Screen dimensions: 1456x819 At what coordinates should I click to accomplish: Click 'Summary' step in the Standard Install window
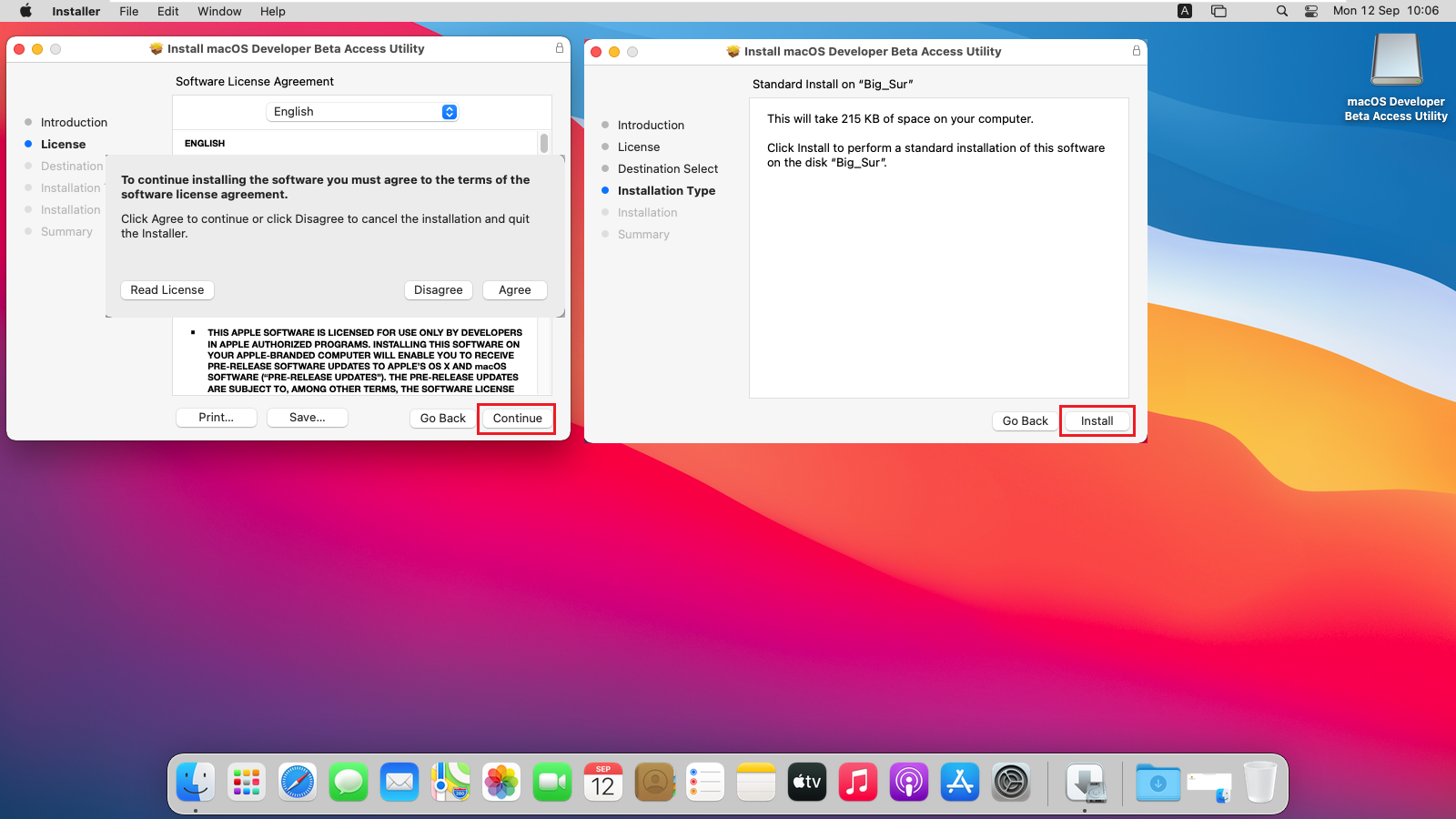coord(643,234)
